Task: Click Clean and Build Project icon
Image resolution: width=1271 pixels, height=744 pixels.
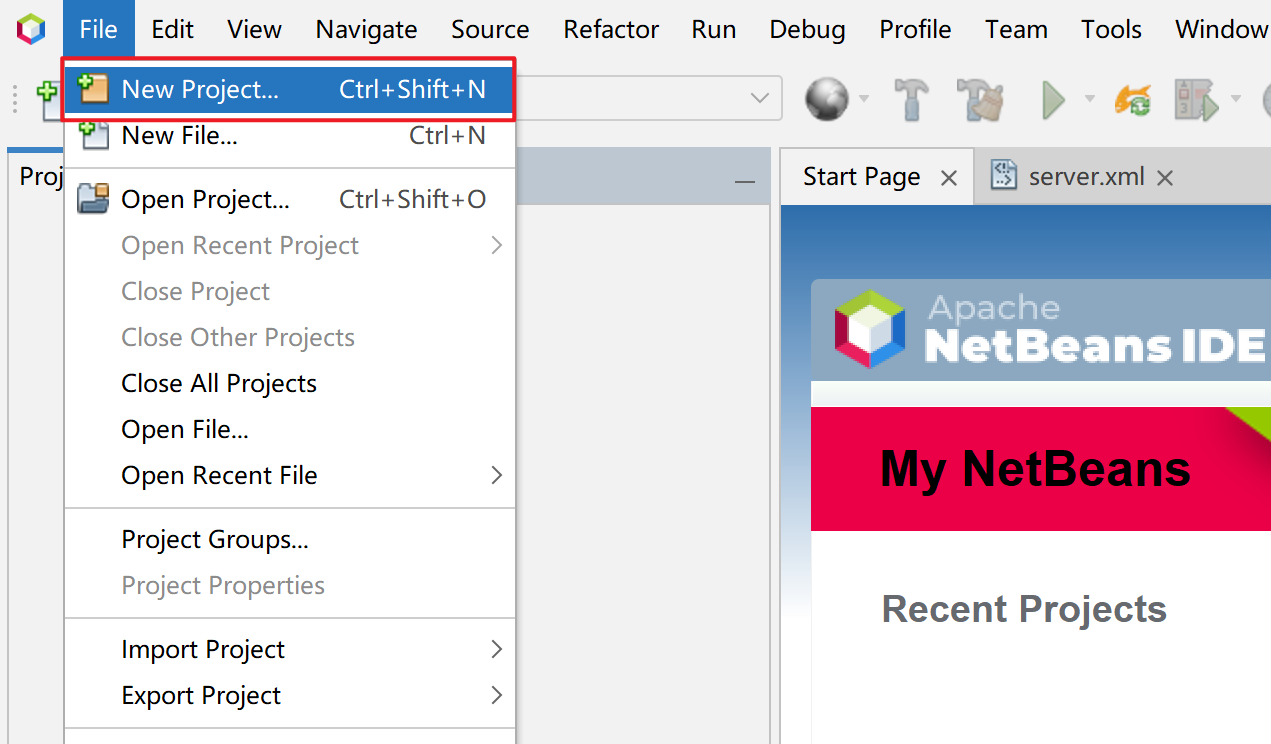Action: click(979, 99)
